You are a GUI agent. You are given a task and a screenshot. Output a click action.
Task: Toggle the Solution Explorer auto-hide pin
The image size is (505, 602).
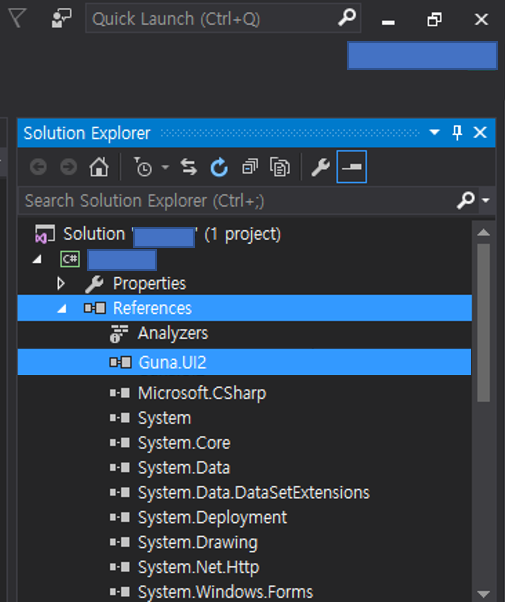(x=457, y=133)
